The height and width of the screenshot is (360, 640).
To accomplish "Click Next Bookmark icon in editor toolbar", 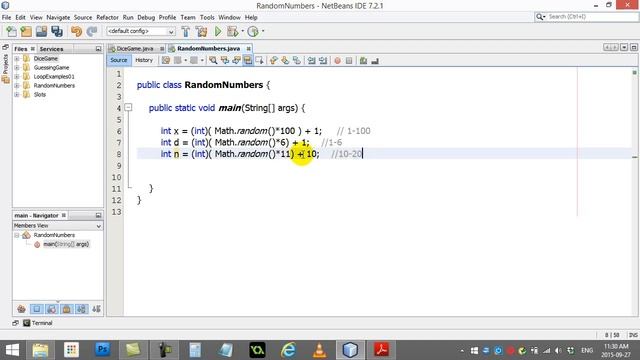I will 285,60.
